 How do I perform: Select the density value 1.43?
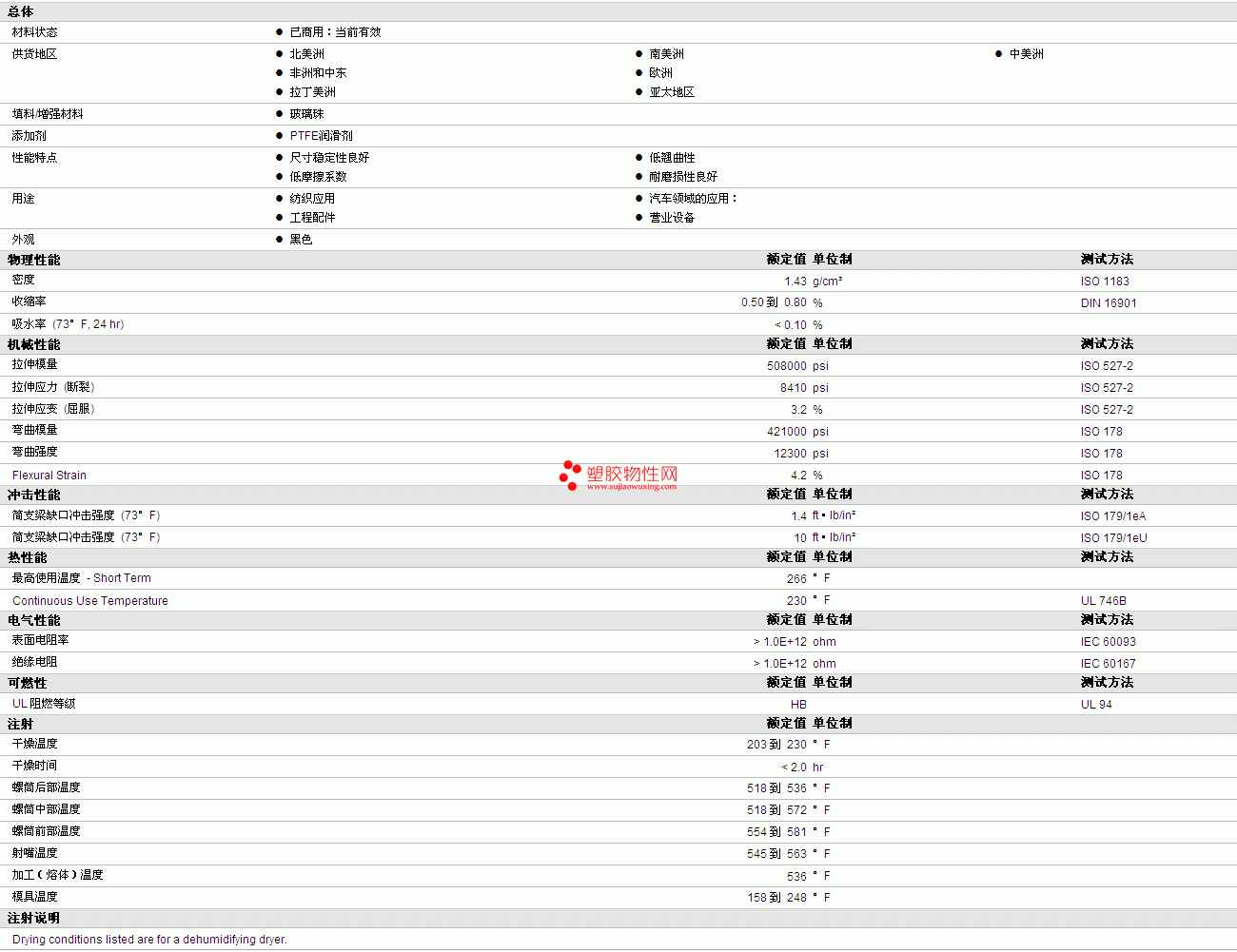795,282
